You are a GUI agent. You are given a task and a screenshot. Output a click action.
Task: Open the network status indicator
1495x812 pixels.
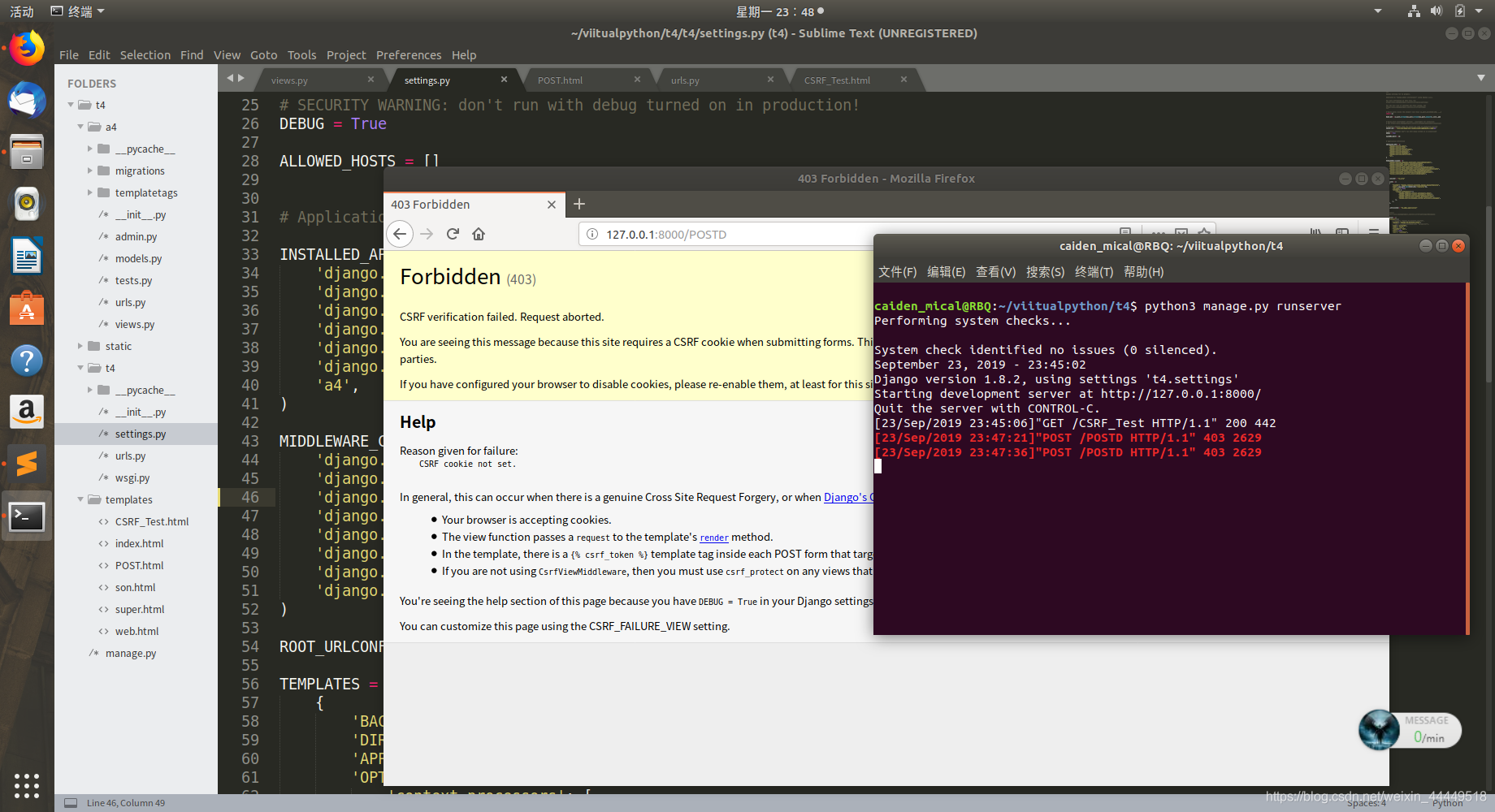coord(1415,11)
